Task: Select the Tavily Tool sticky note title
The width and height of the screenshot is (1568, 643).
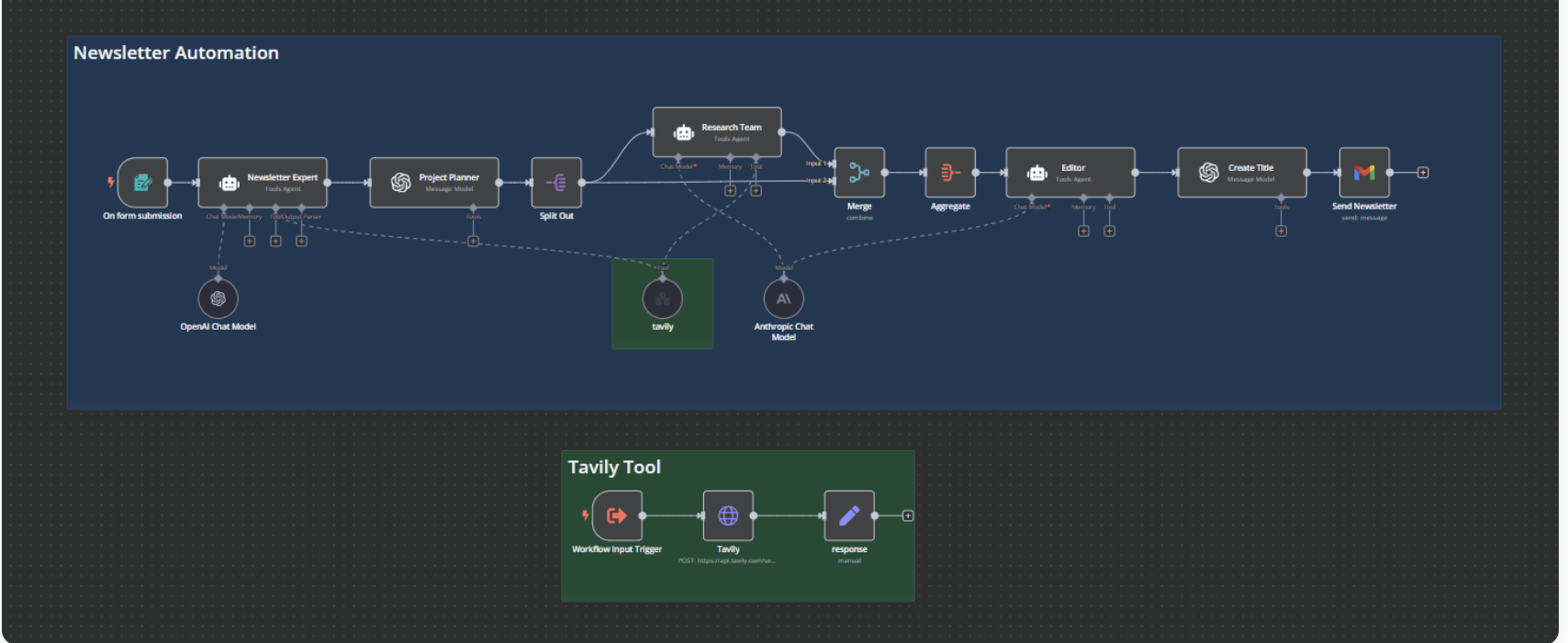Action: click(x=614, y=468)
